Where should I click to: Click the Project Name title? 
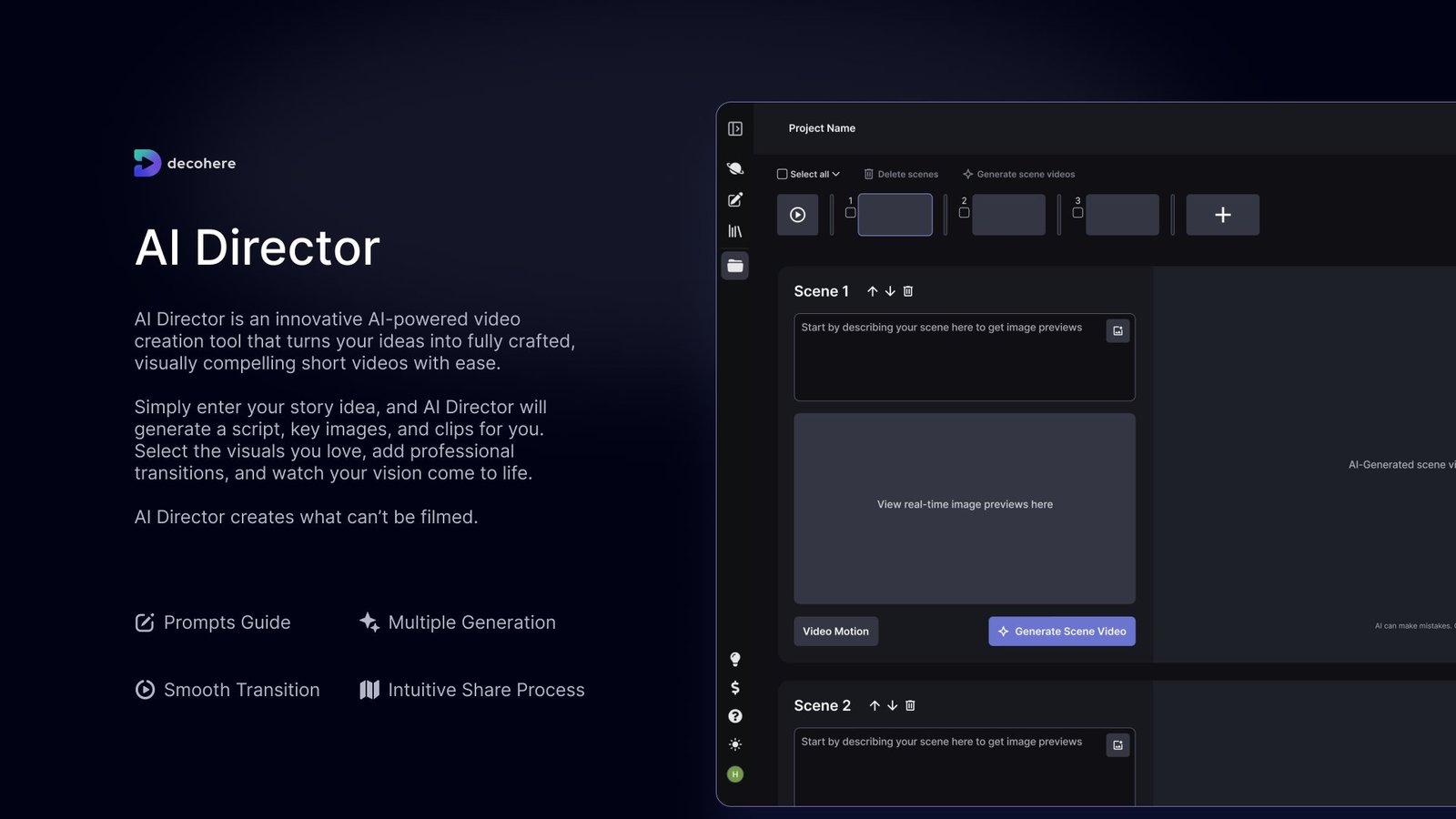pos(822,128)
